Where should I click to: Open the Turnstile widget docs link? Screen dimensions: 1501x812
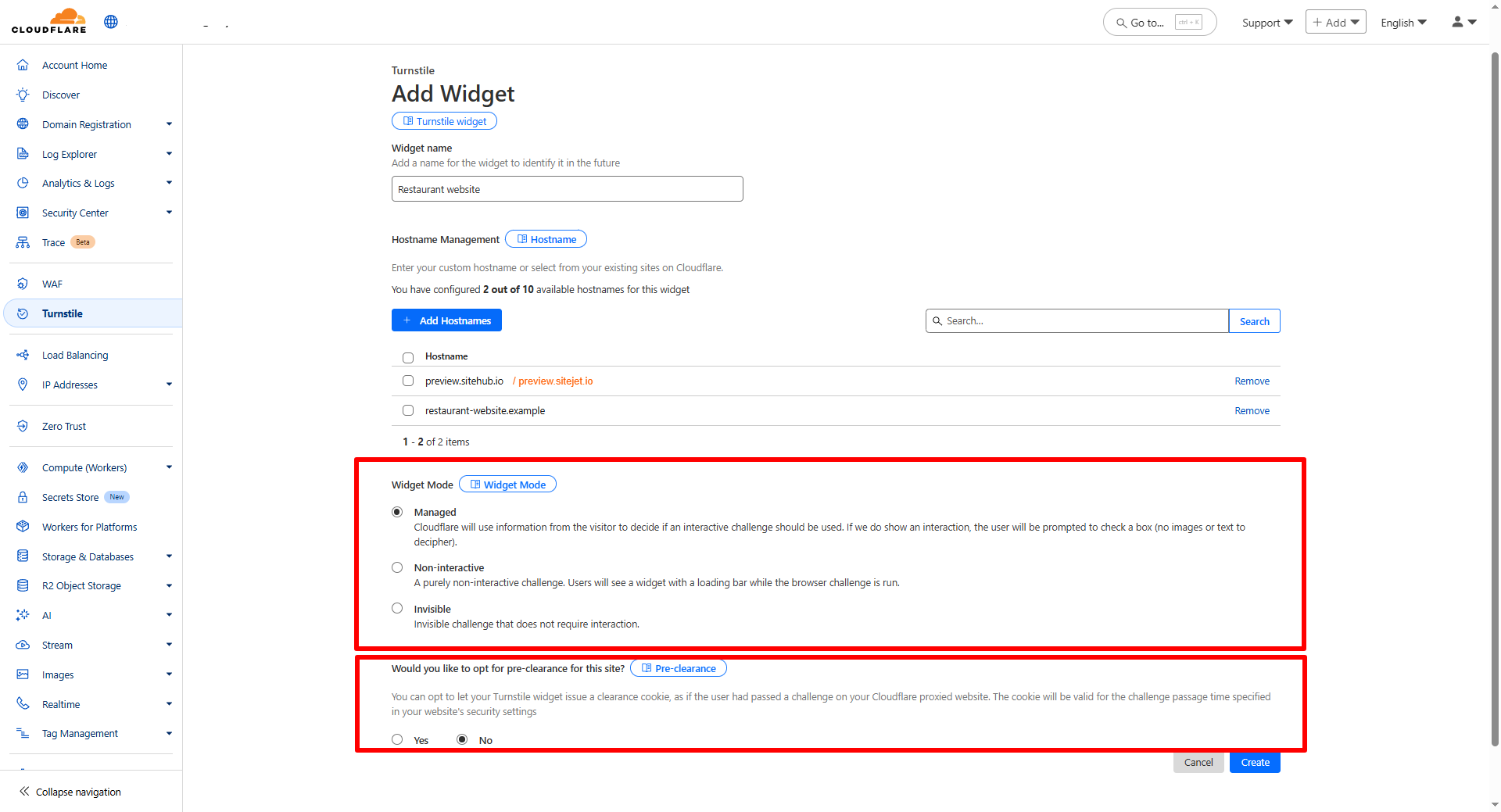pos(444,121)
